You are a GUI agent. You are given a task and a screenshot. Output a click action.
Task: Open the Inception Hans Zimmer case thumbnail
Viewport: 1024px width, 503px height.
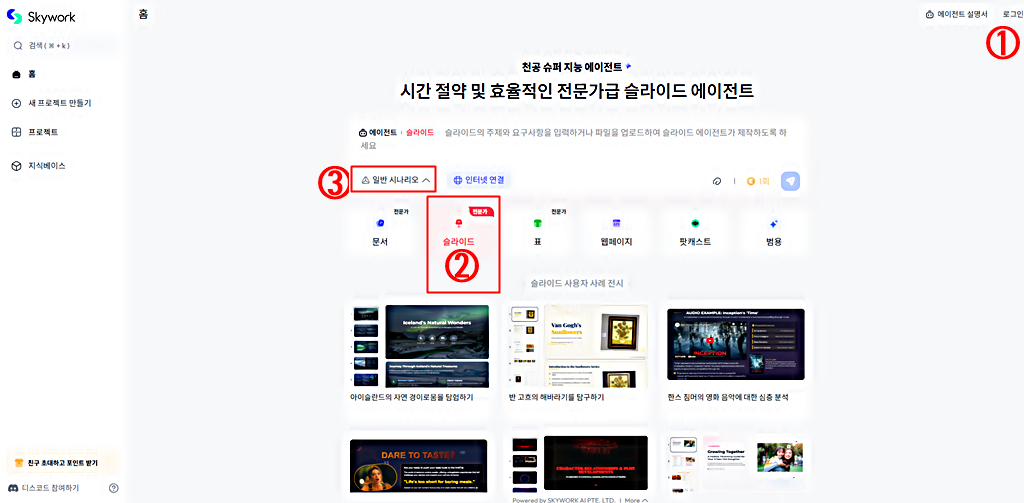(736, 344)
